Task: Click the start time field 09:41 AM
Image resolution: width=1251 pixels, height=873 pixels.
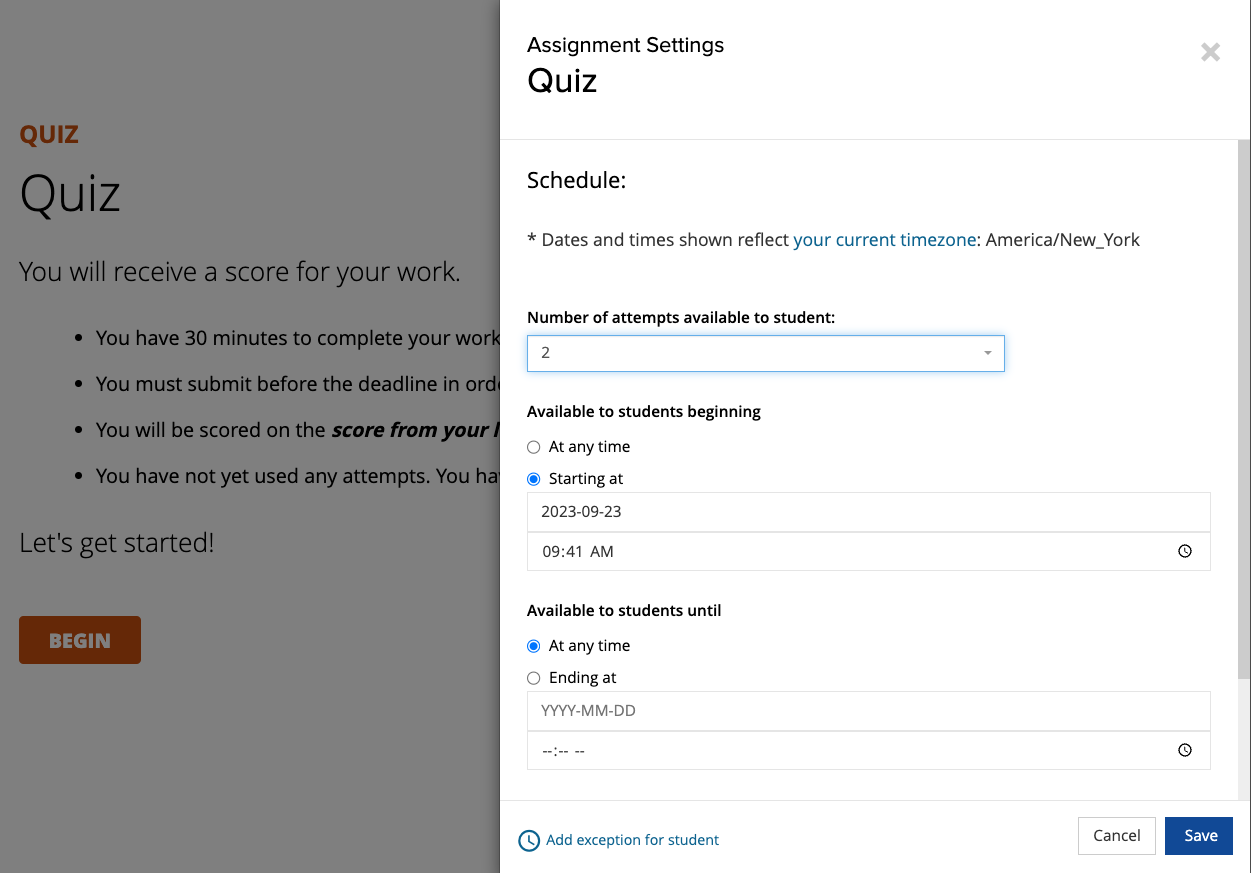Action: click(x=869, y=551)
